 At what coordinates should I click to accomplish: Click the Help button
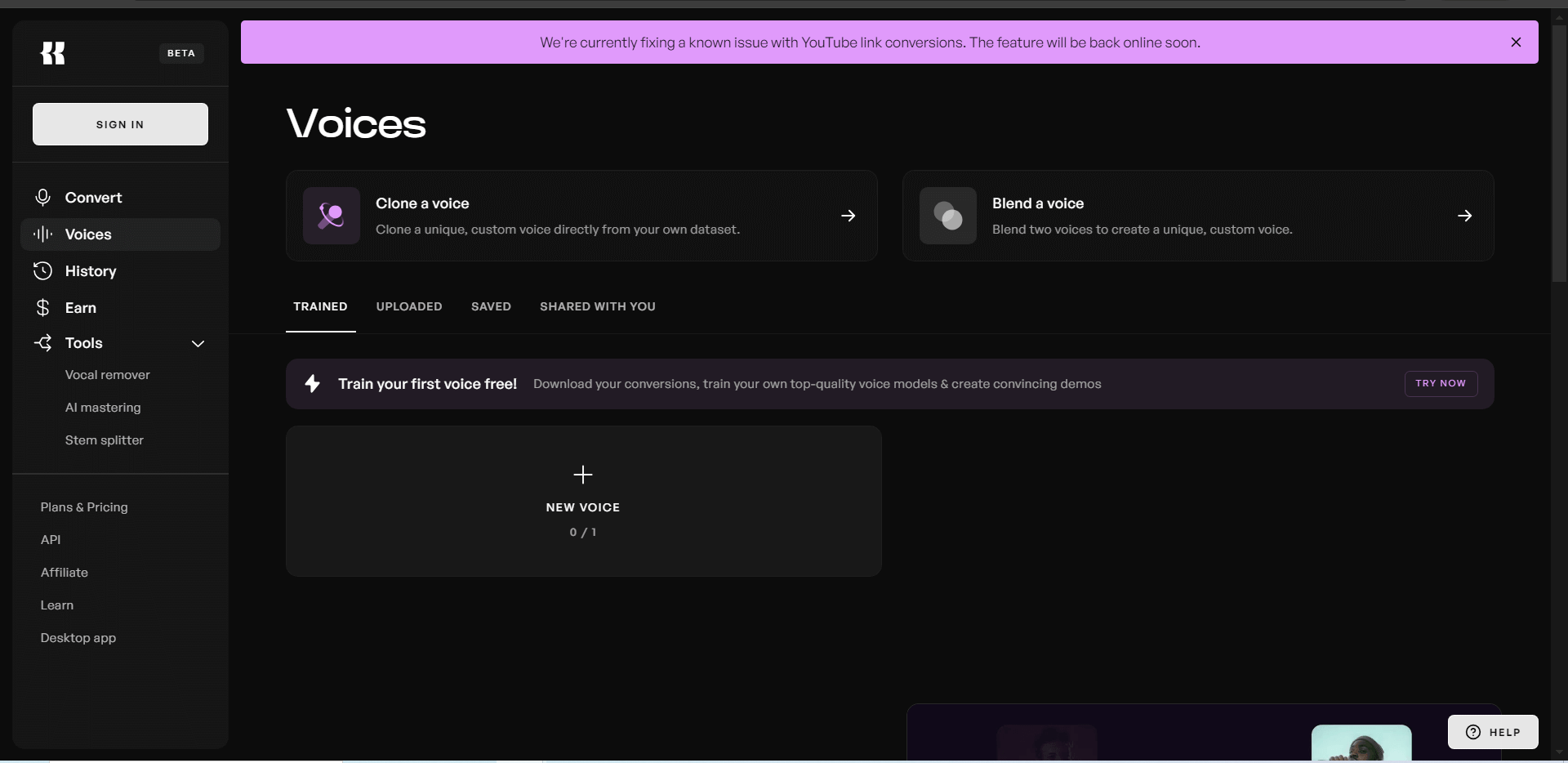[1493, 732]
